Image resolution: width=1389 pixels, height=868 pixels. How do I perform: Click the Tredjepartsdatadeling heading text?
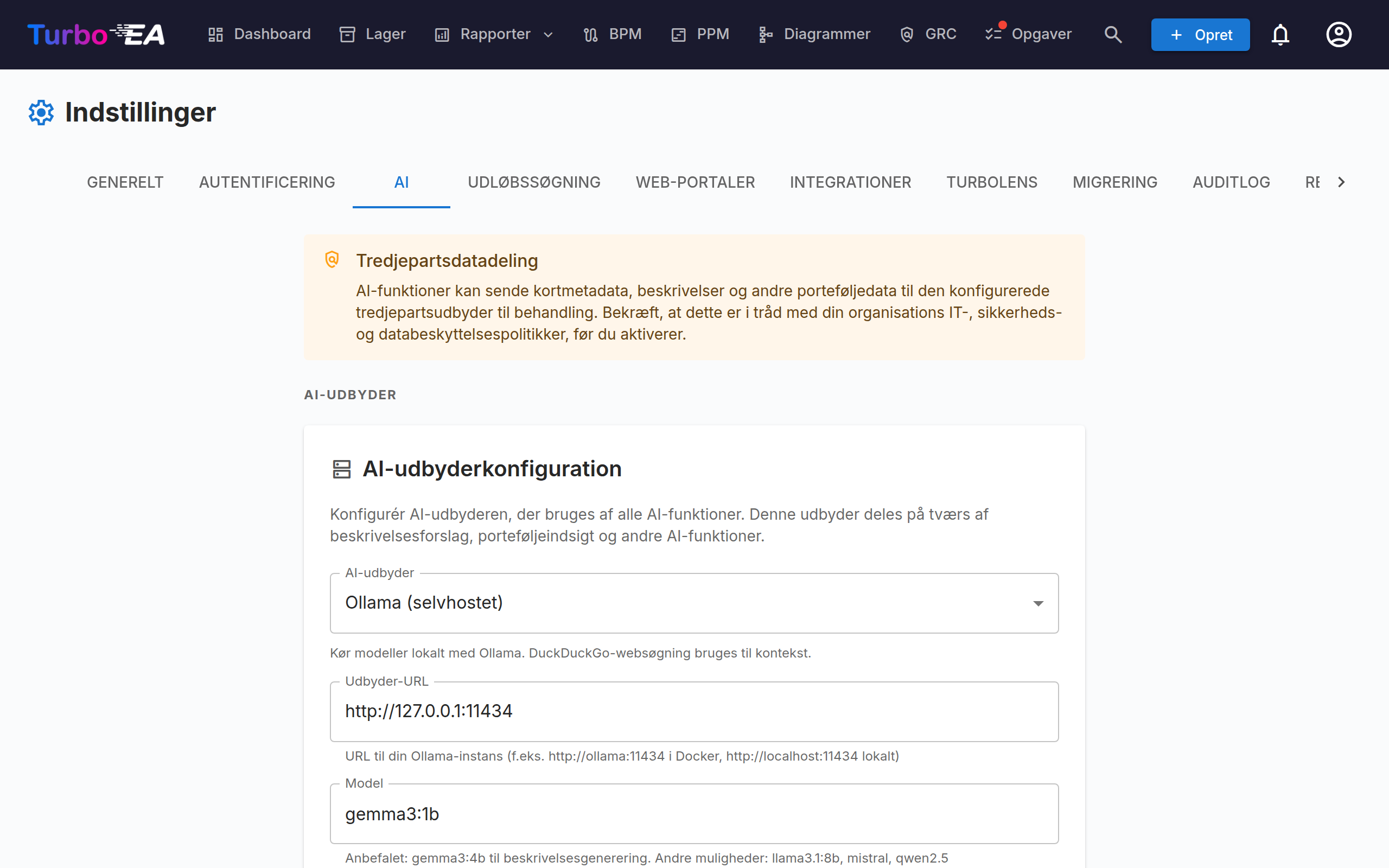(447, 260)
